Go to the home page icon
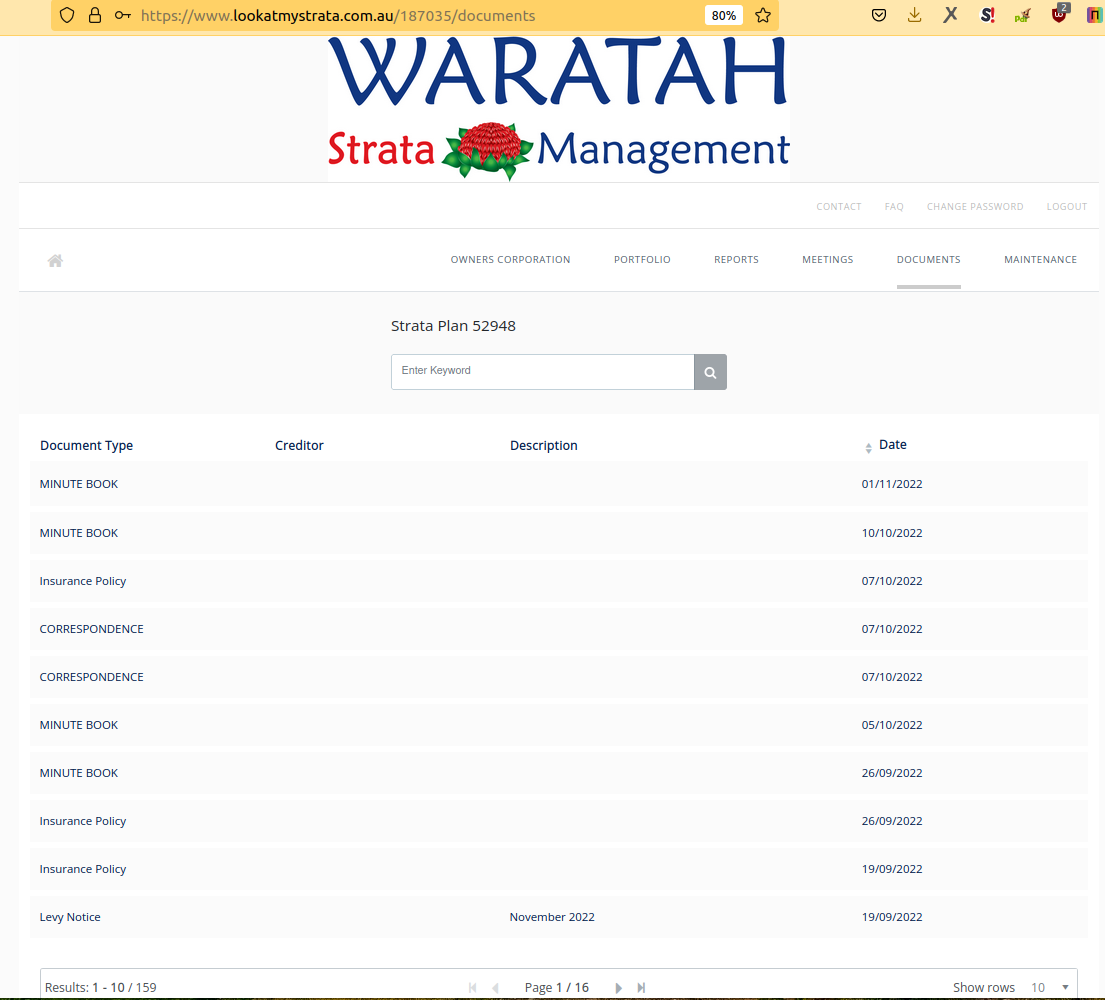The height and width of the screenshot is (1000, 1105). pyautogui.click(x=55, y=261)
